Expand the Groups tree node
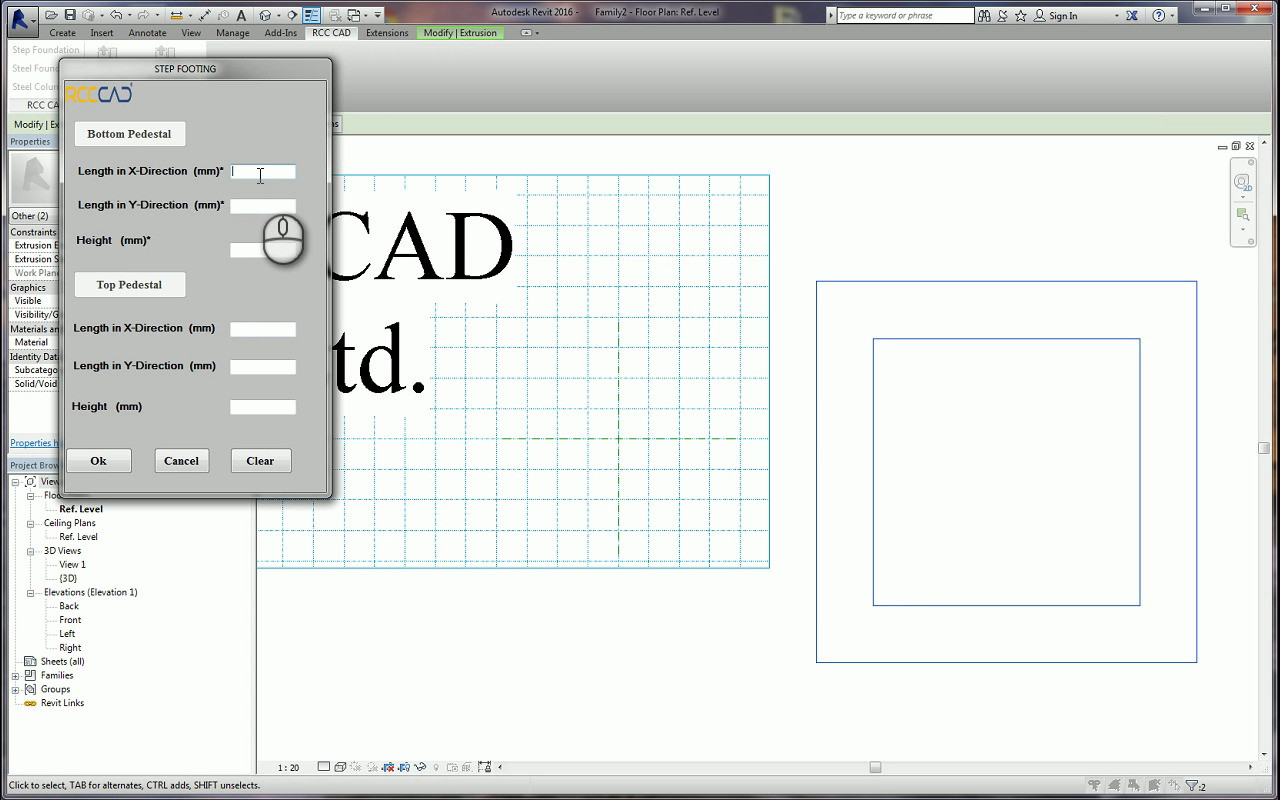 pos(15,690)
